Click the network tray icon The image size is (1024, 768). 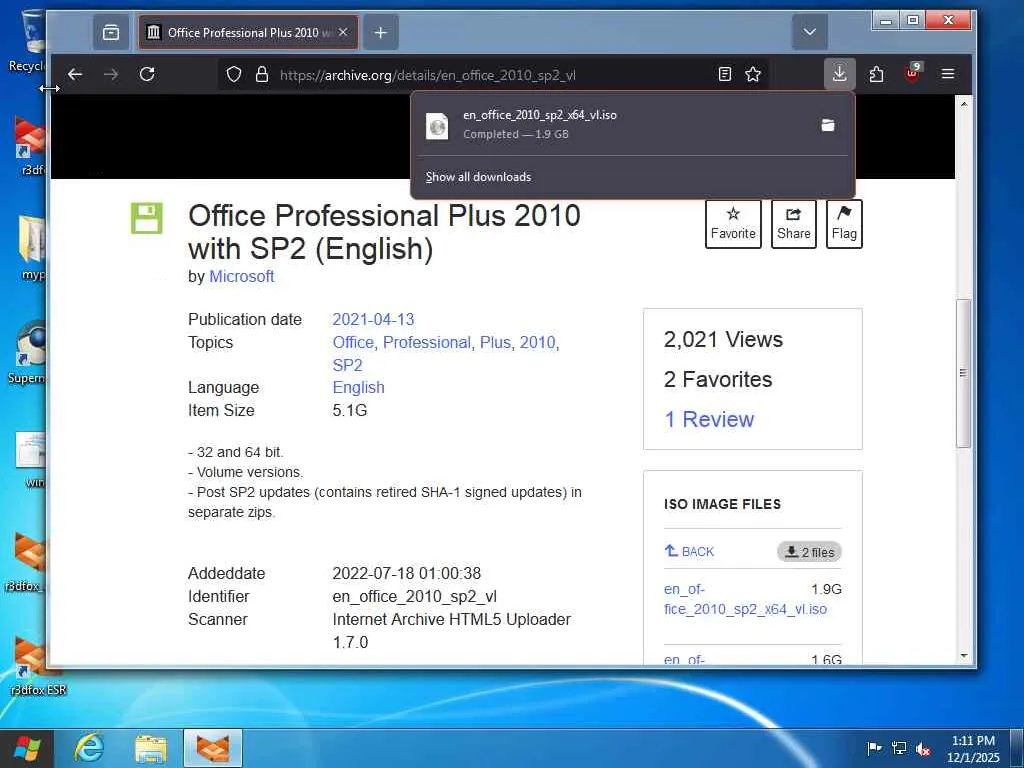899,748
